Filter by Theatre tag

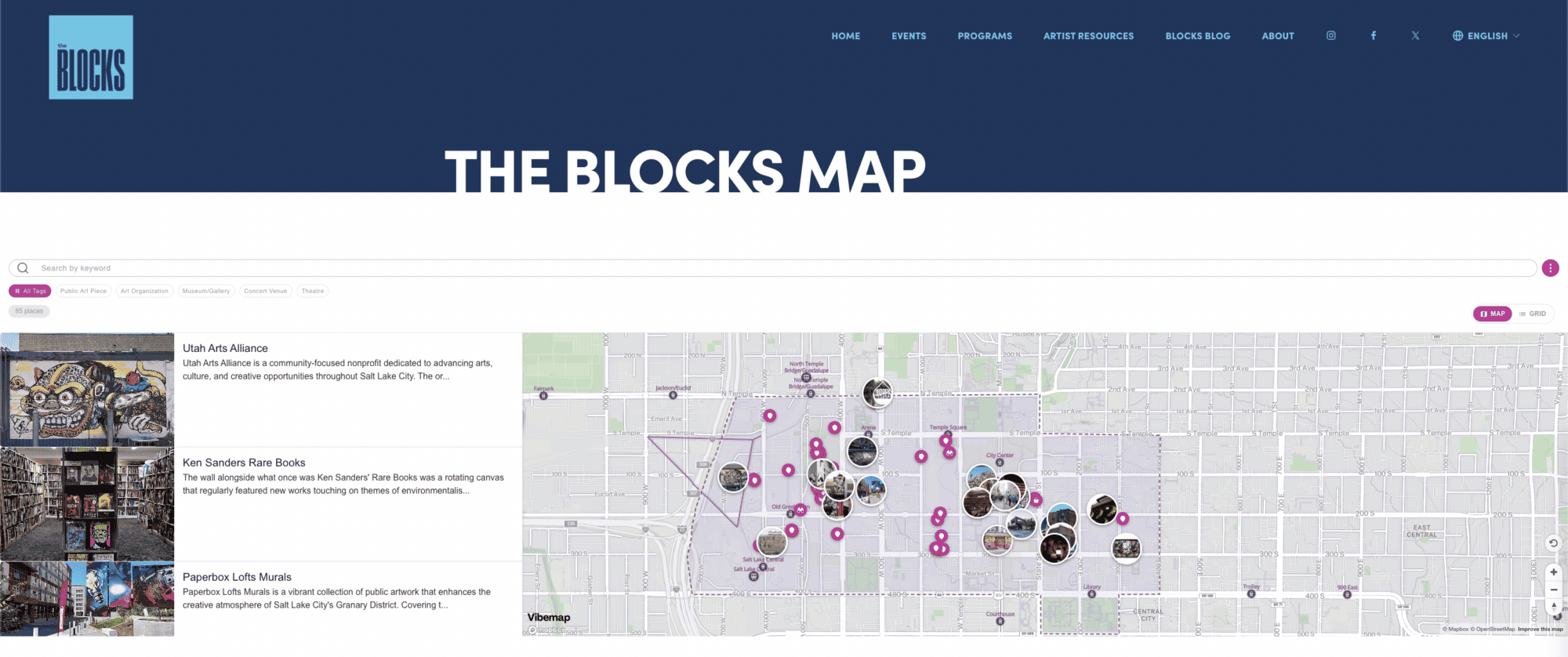313,291
